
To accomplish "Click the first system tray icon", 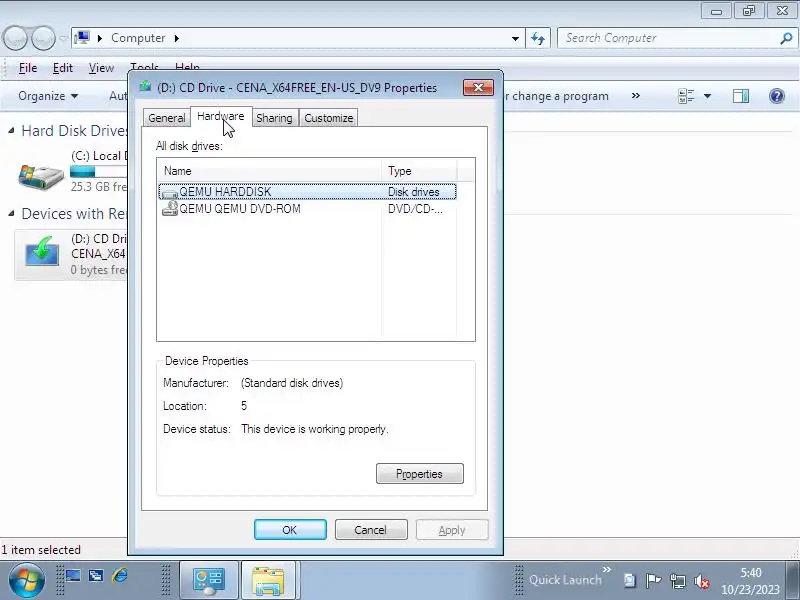I will 629,581.
